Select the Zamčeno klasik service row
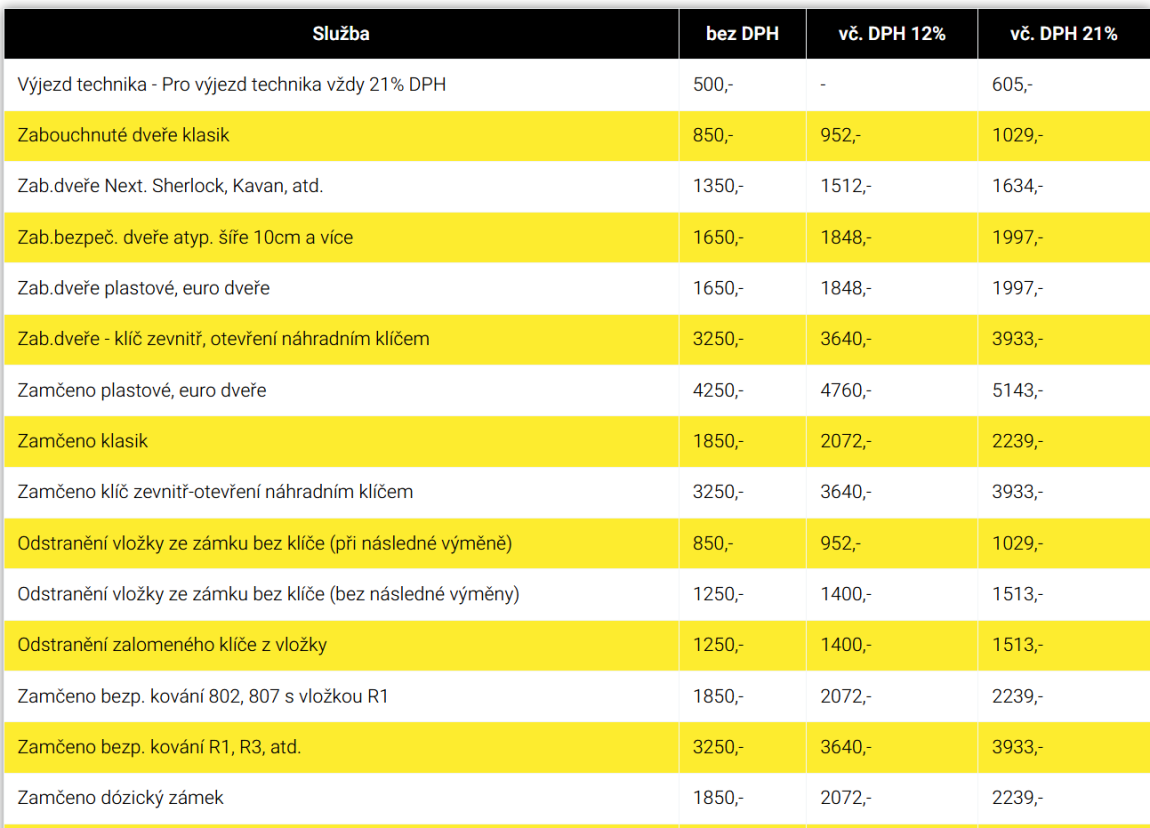1150x828 pixels. pyautogui.click(x=577, y=442)
